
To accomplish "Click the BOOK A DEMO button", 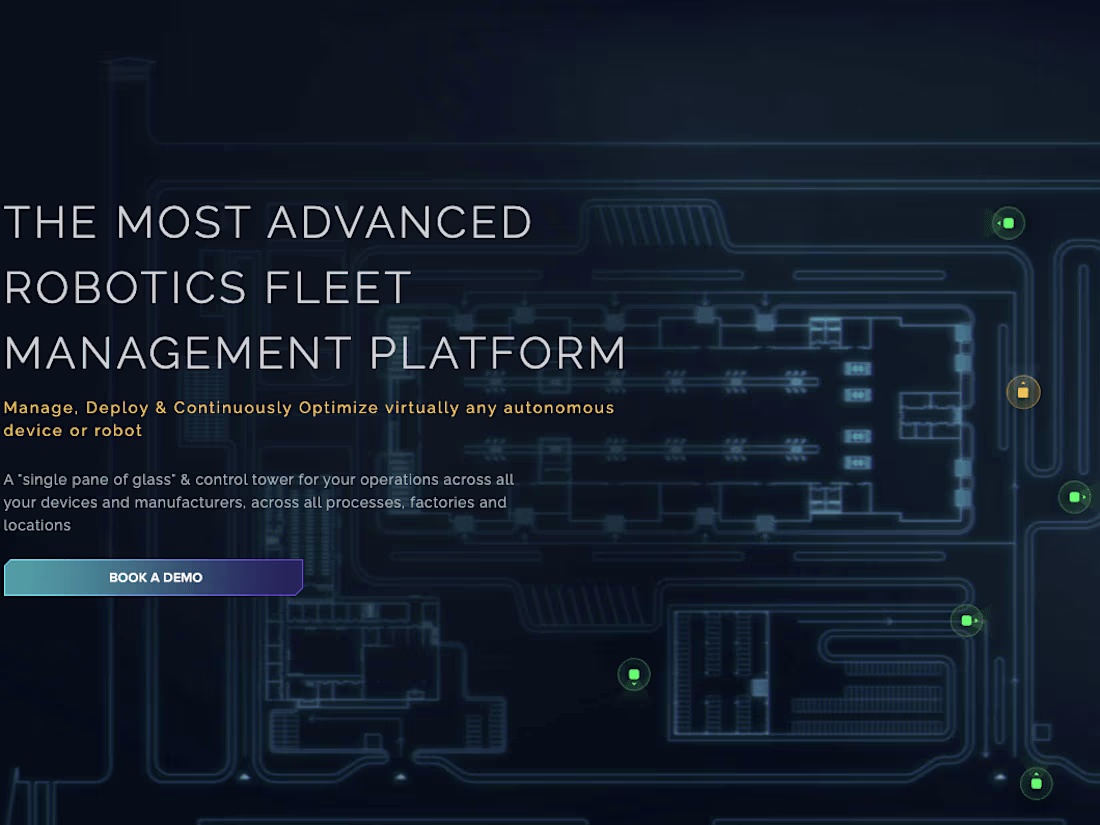I will (153, 577).
